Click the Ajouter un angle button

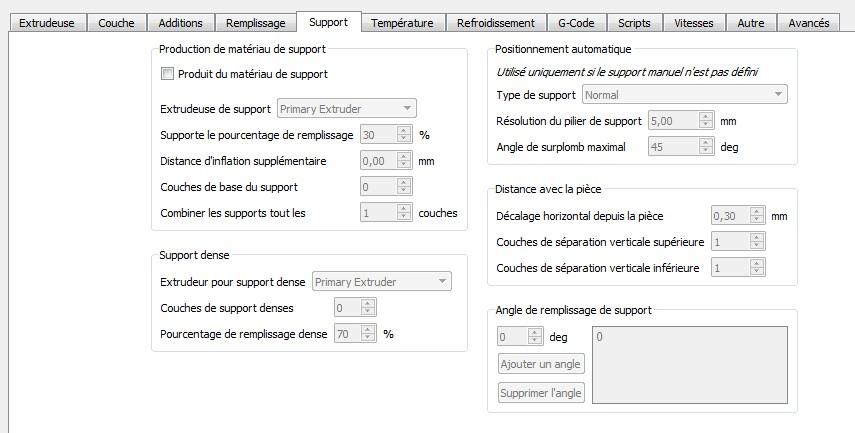pyautogui.click(x=541, y=364)
